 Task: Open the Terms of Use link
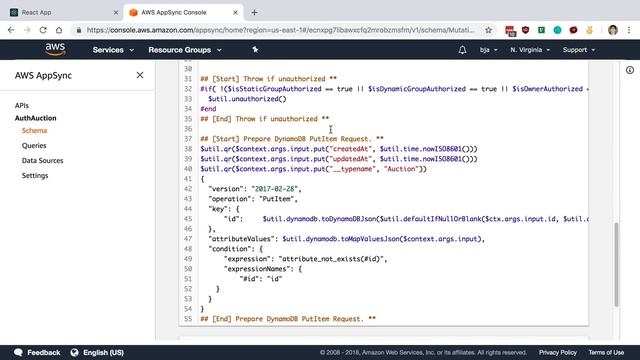(606, 353)
